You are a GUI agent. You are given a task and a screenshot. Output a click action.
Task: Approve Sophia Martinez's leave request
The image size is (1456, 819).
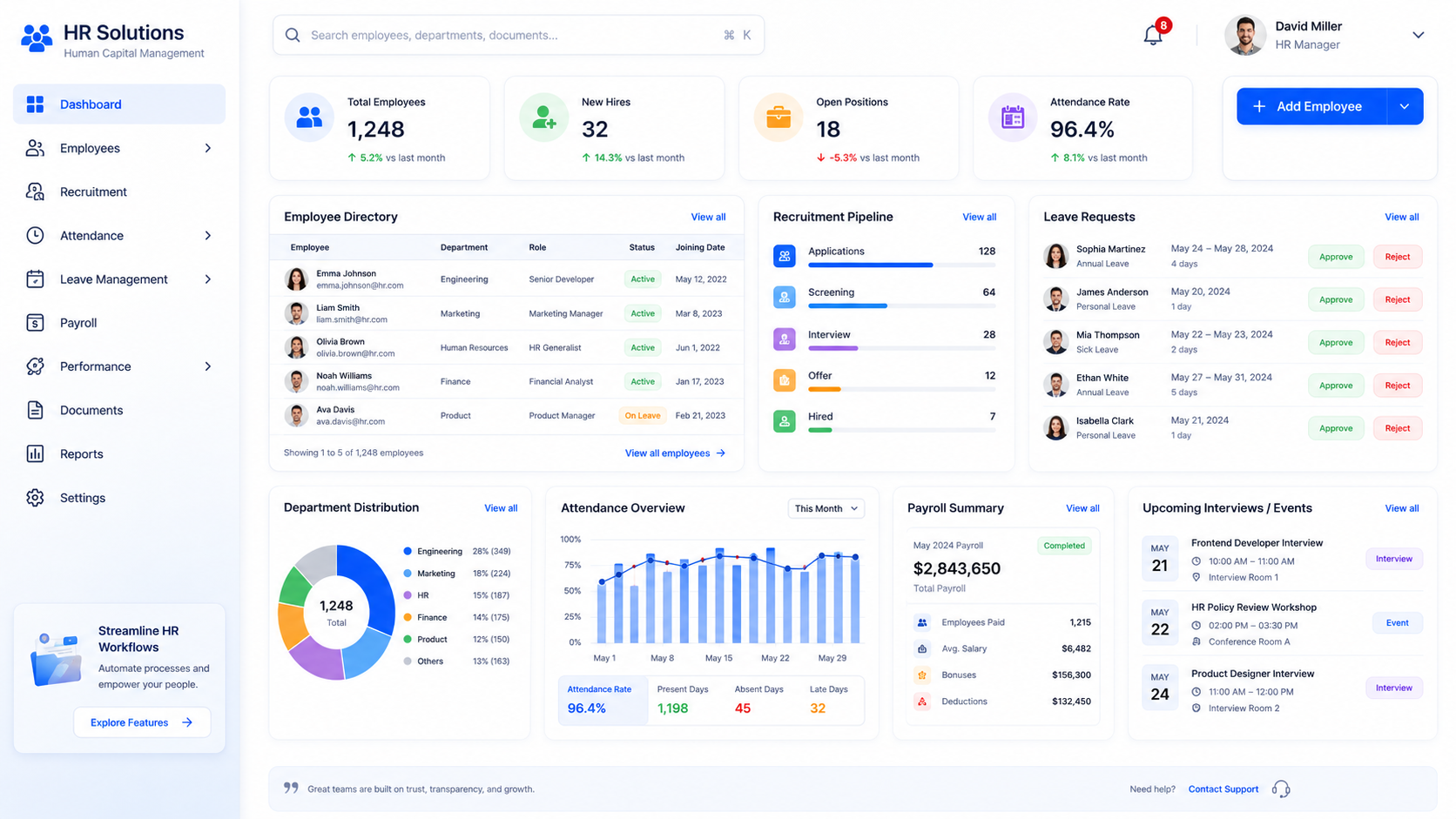point(1335,257)
